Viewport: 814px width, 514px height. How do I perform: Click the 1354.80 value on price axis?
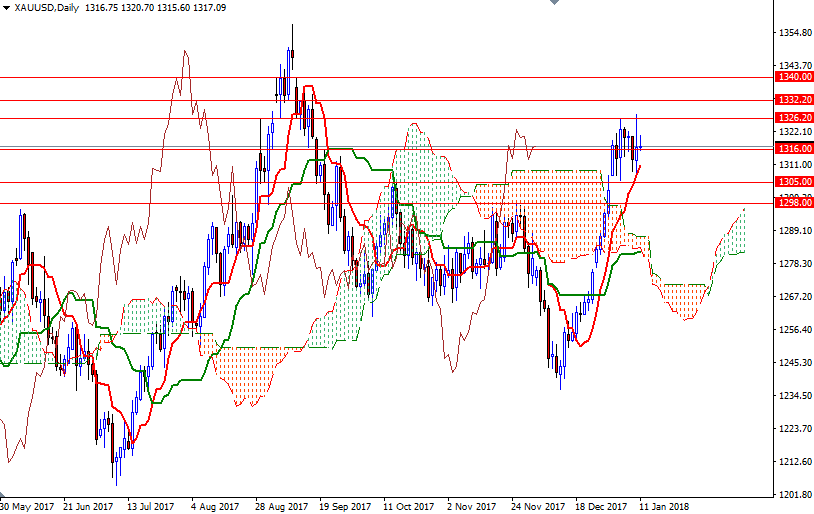tap(794, 33)
